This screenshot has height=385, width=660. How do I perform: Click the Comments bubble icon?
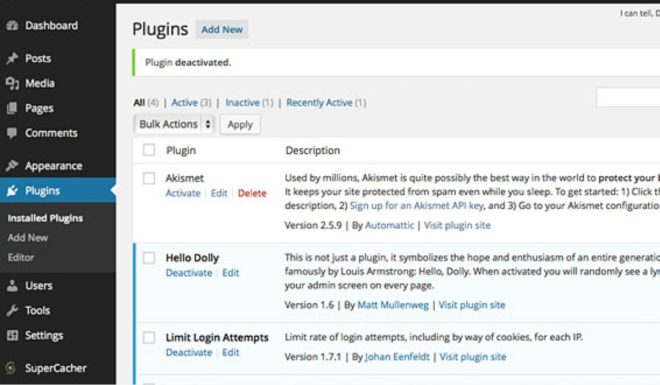tap(12, 133)
